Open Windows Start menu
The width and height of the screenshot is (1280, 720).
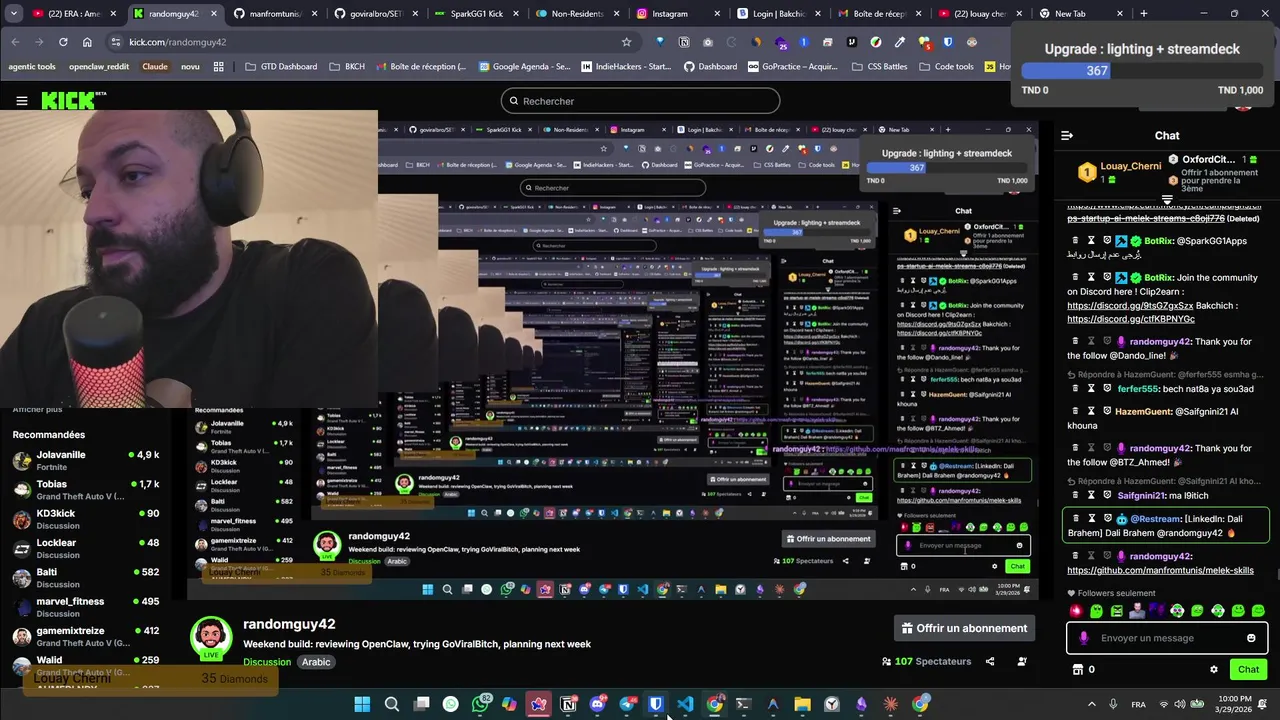tap(362, 704)
